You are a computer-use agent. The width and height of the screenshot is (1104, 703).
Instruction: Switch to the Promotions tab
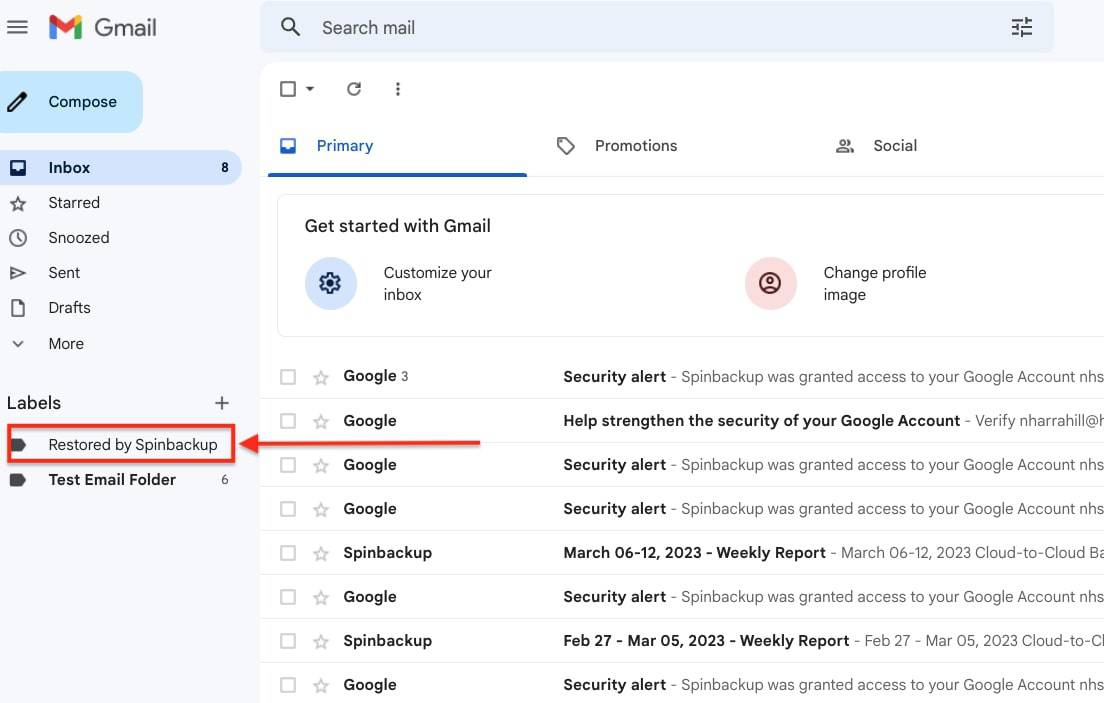click(616, 146)
